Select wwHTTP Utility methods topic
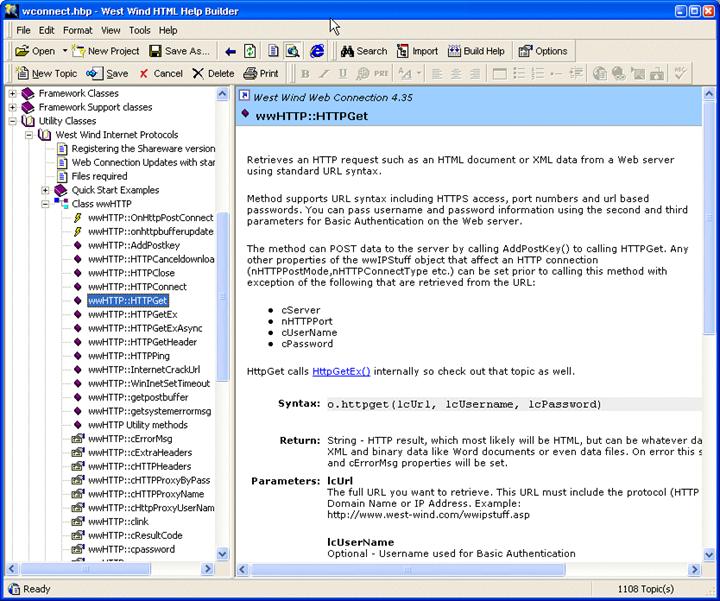Image resolution: width=720 pixels, height=601 pixels. point(138,425)
